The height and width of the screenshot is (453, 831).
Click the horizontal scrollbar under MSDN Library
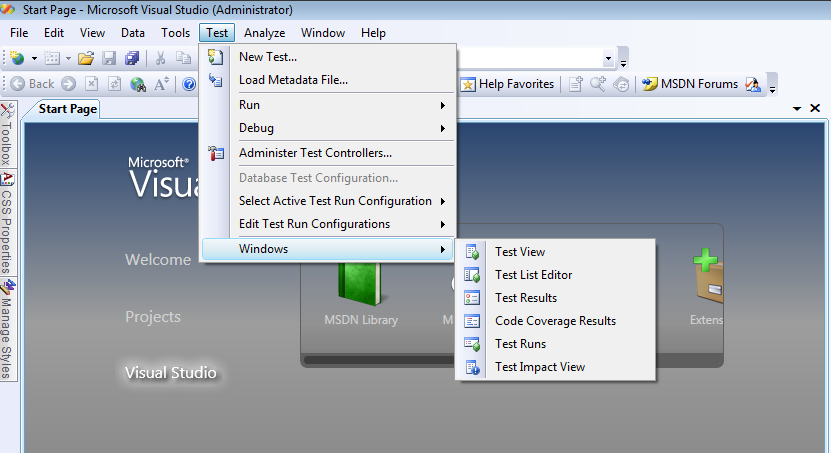(x=379, y=360)
